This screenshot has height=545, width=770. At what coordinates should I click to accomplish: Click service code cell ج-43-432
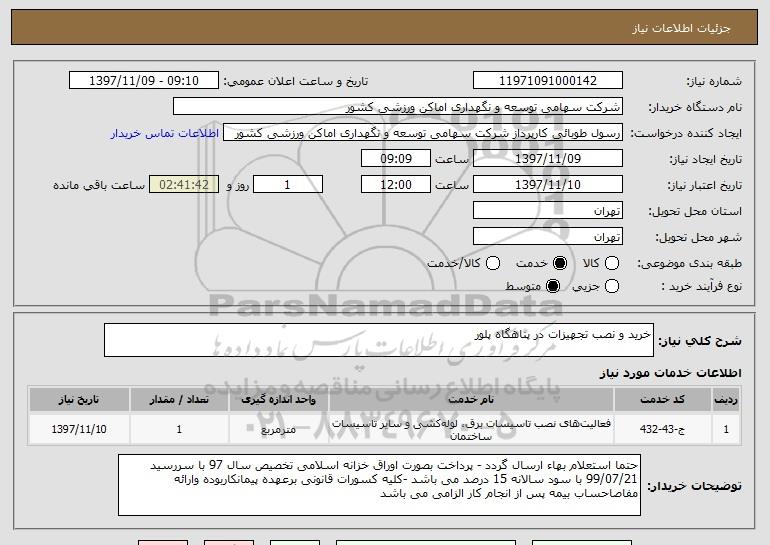click(x=662, y=429)
